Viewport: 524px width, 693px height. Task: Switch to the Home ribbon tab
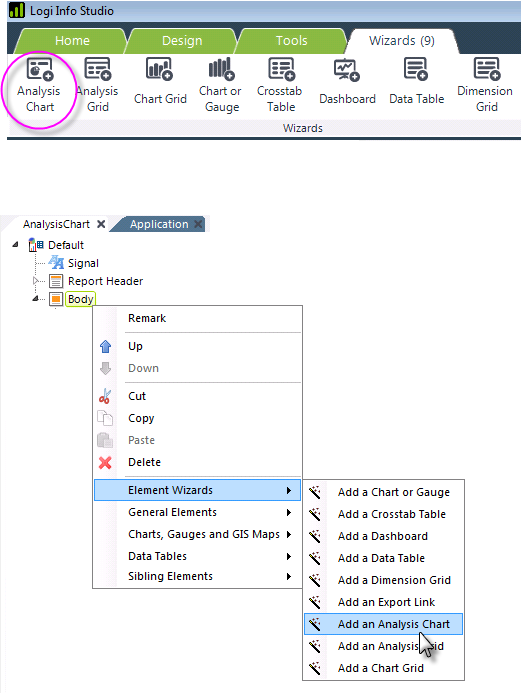[x=72, y=41]
